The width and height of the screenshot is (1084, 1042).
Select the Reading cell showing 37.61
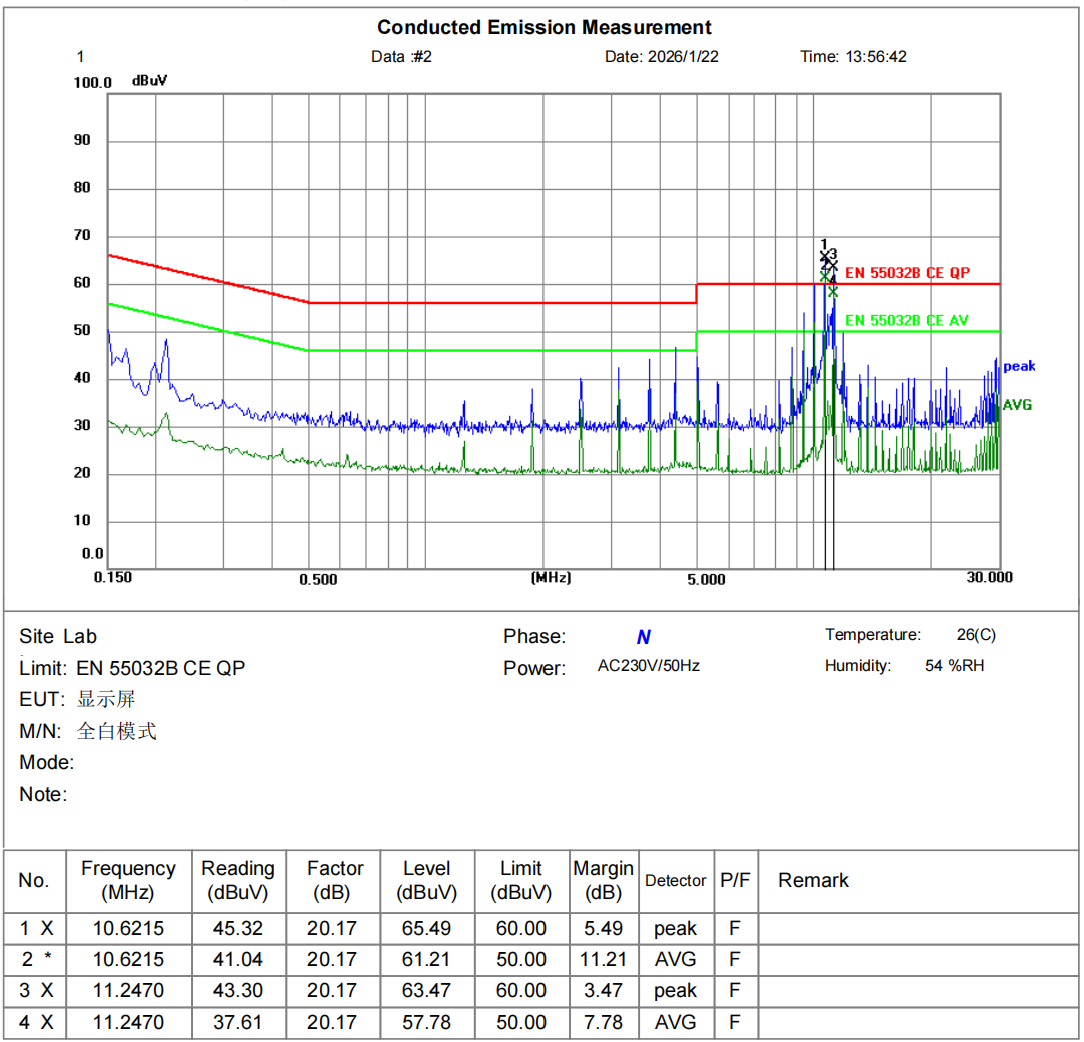(x=237, y=1022)
